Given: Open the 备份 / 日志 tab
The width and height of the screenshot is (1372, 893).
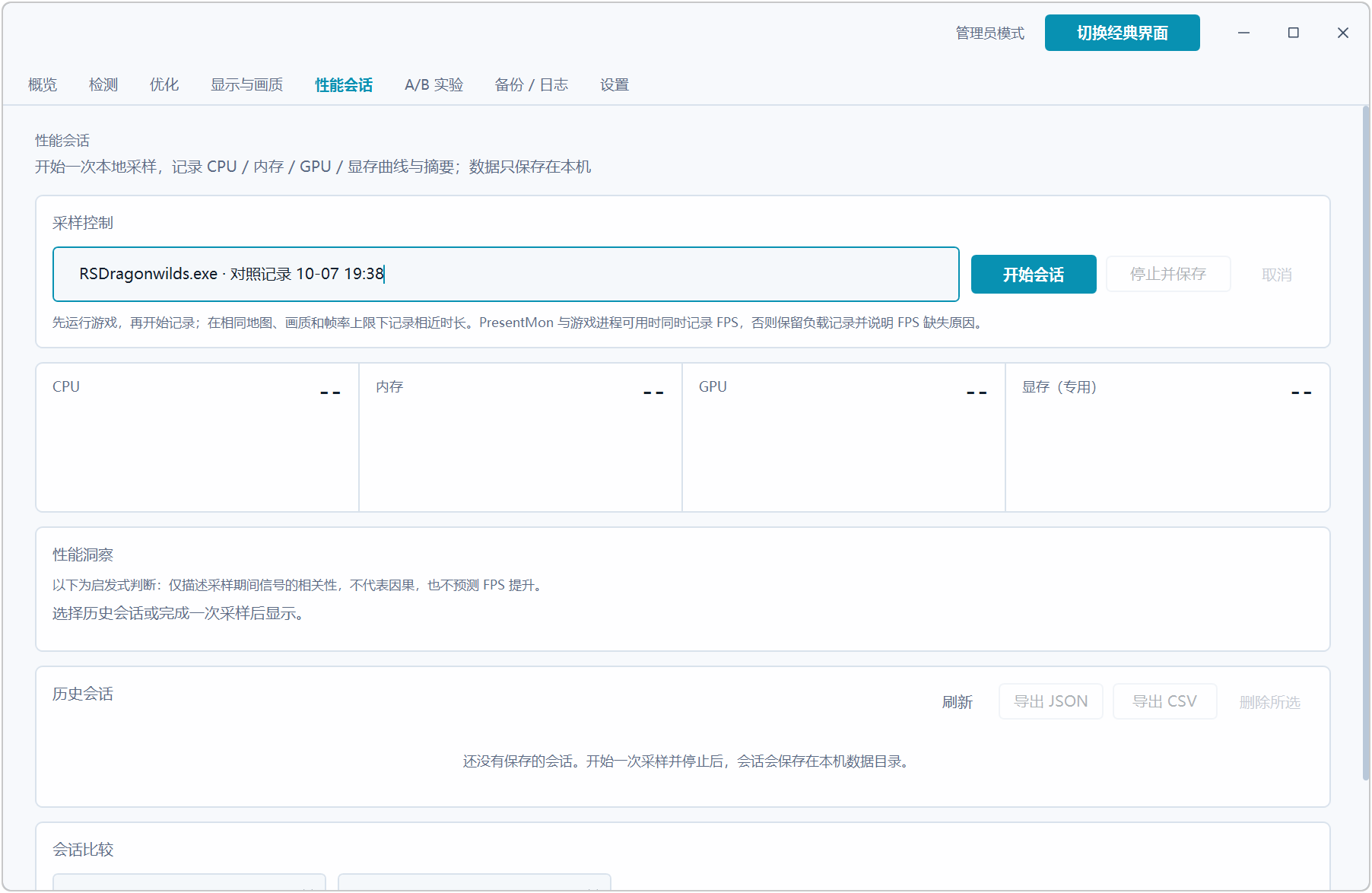Looking at the screenshot, I should (x=531, y=84).
